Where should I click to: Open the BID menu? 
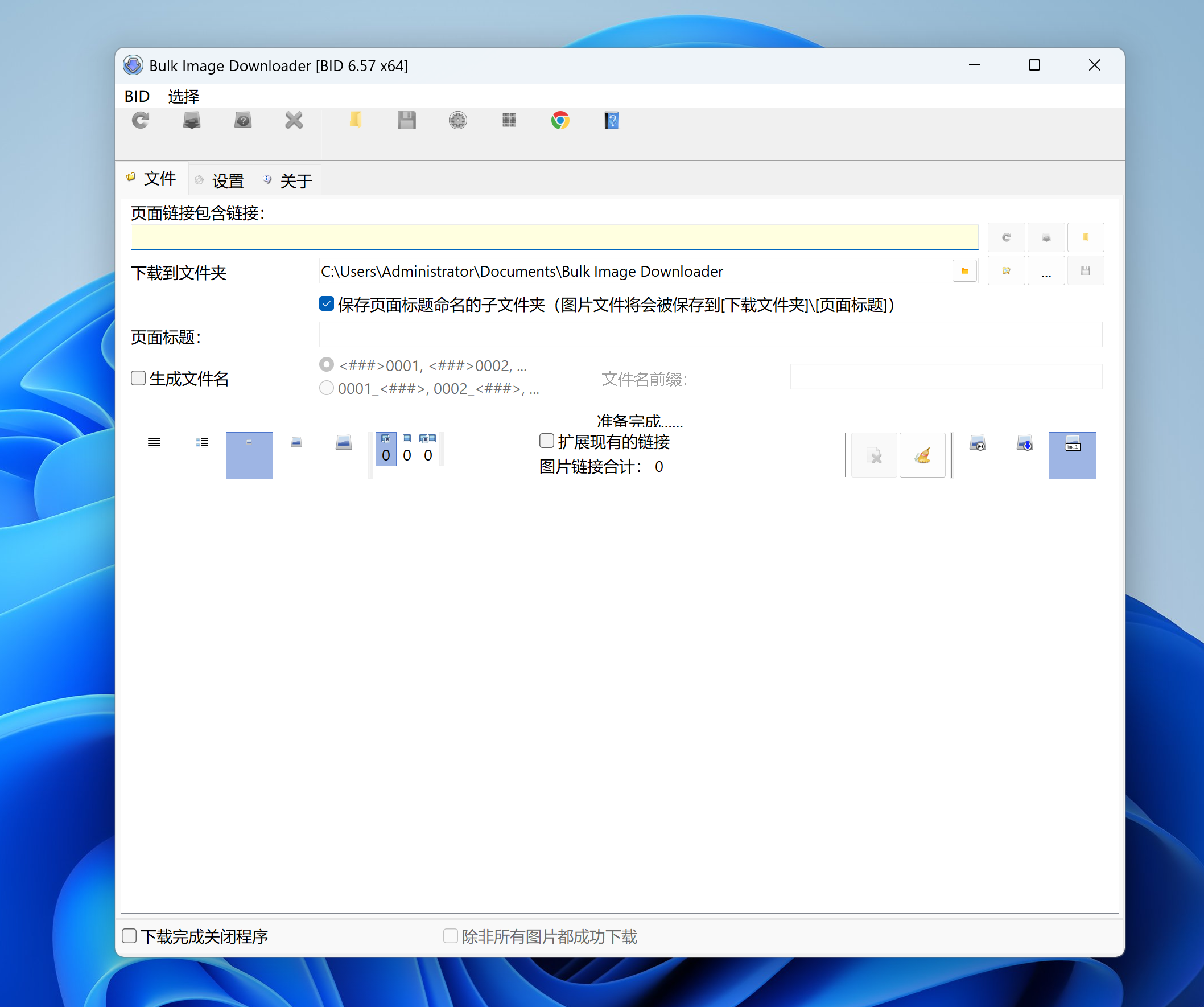point(137,96)
